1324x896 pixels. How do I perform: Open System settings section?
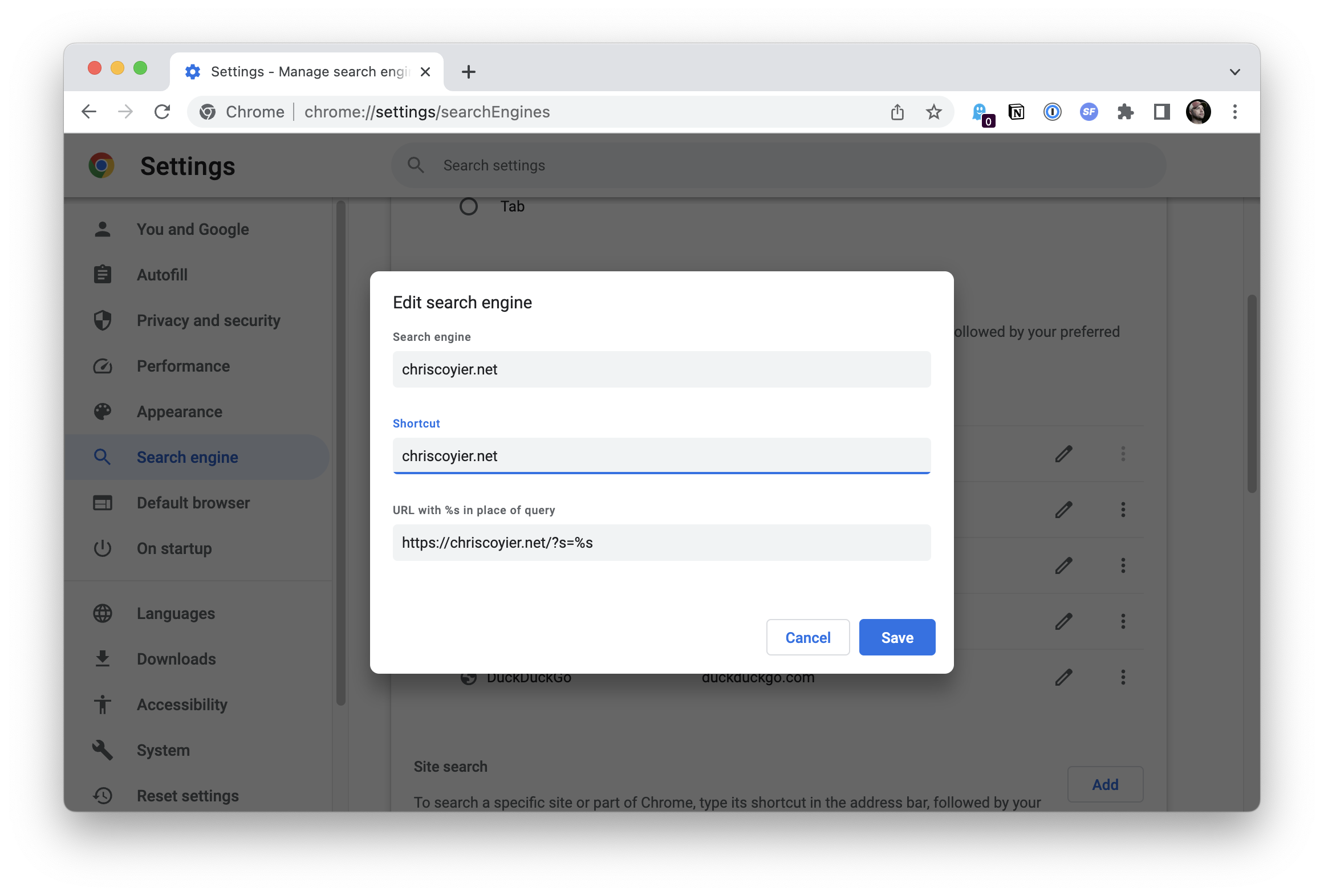(197, 750)
